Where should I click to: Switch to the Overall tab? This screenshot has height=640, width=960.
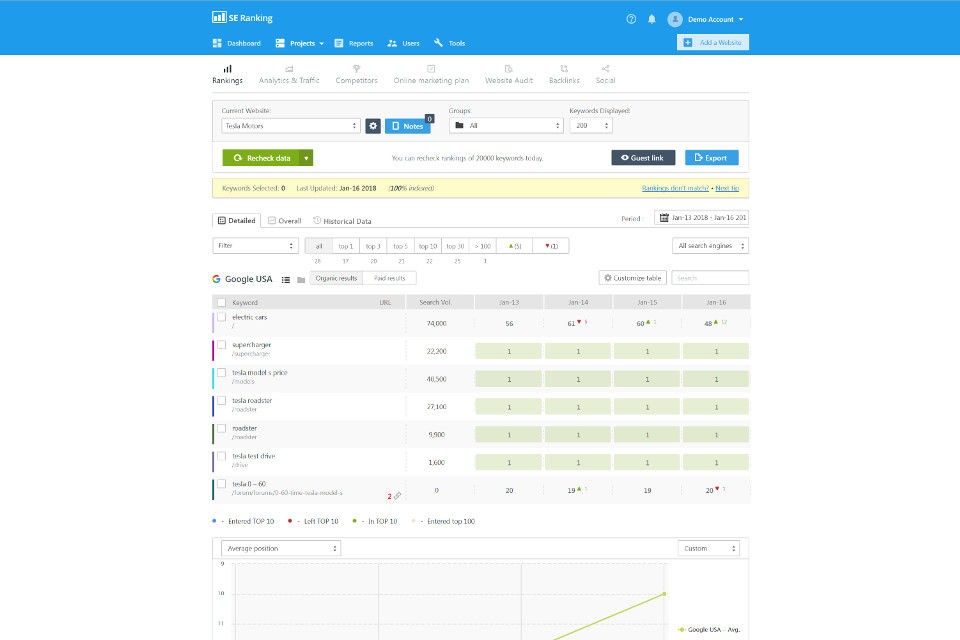(x=285, y=220)
